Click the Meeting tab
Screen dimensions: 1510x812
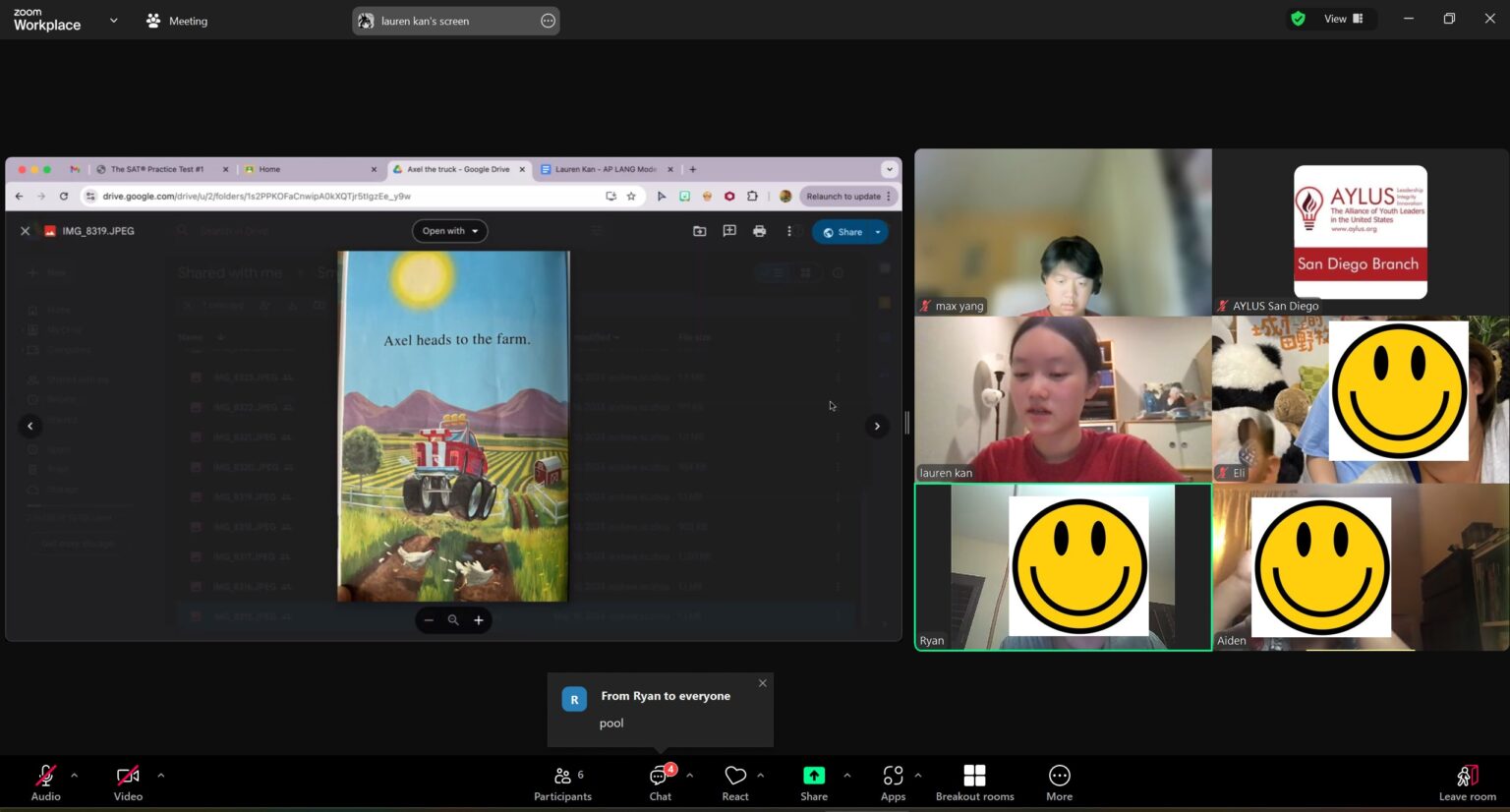point(177,21)
